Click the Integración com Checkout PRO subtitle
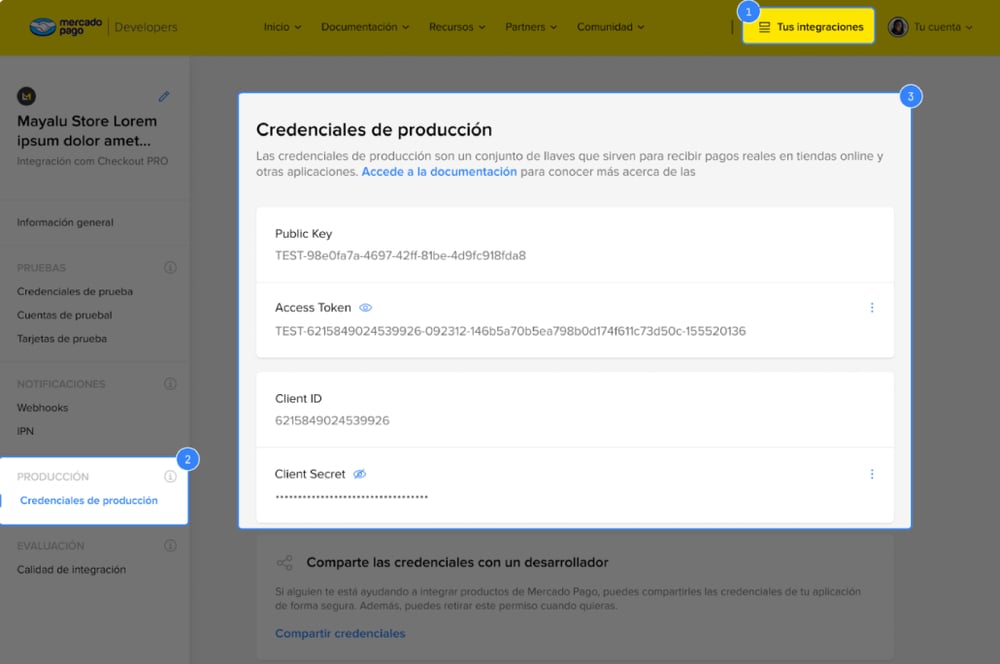 [92, 161]
